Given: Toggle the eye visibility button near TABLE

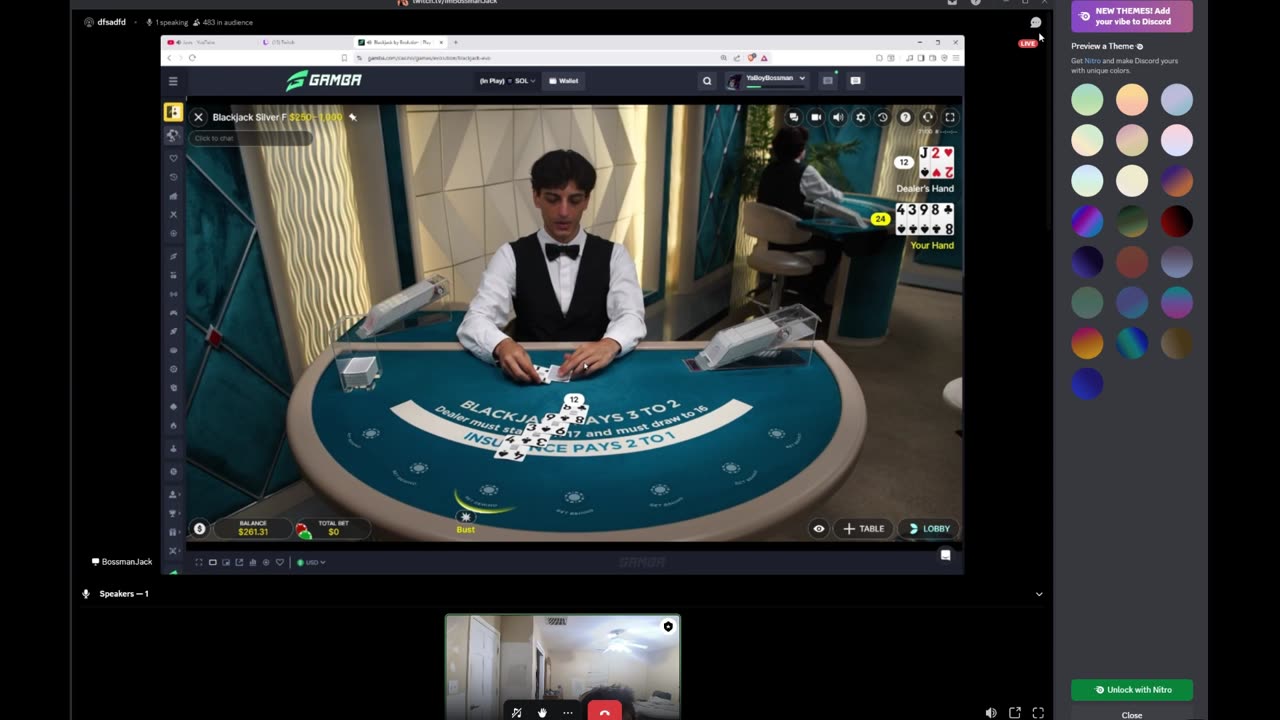Looking at the screenshot, I should click(x=819, y=529).
